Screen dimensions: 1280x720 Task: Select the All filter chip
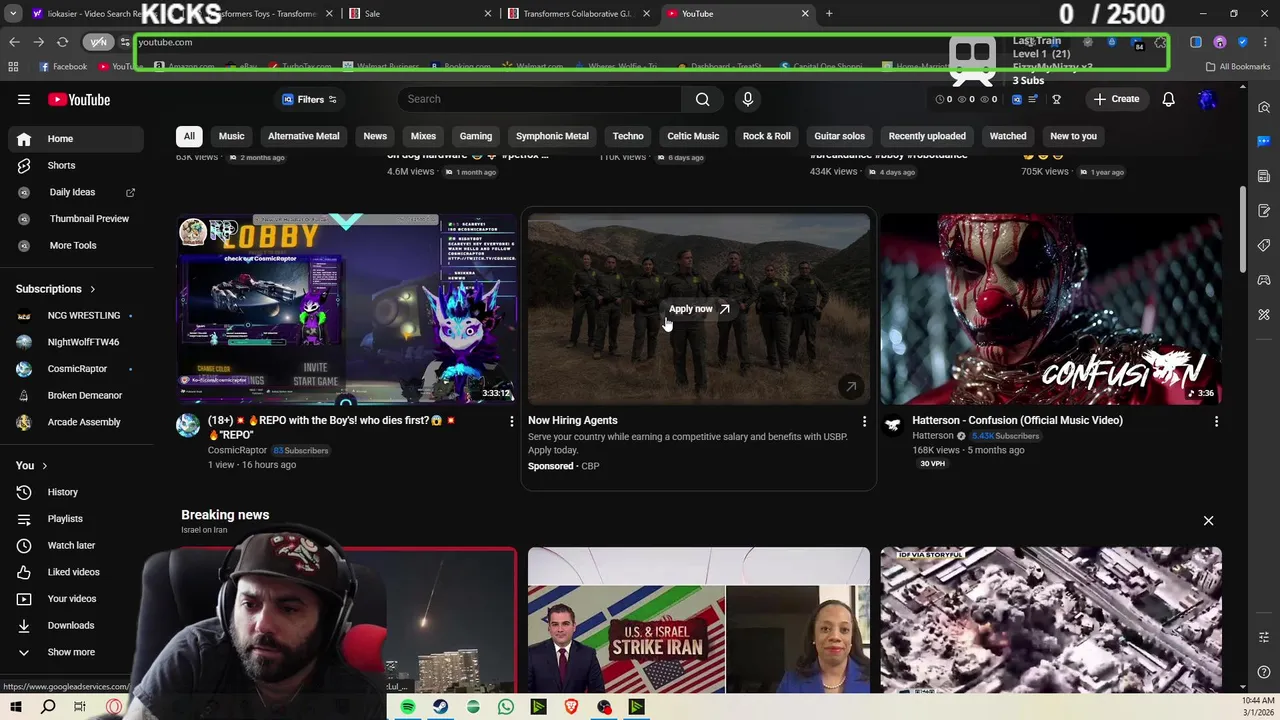(189, 136)
